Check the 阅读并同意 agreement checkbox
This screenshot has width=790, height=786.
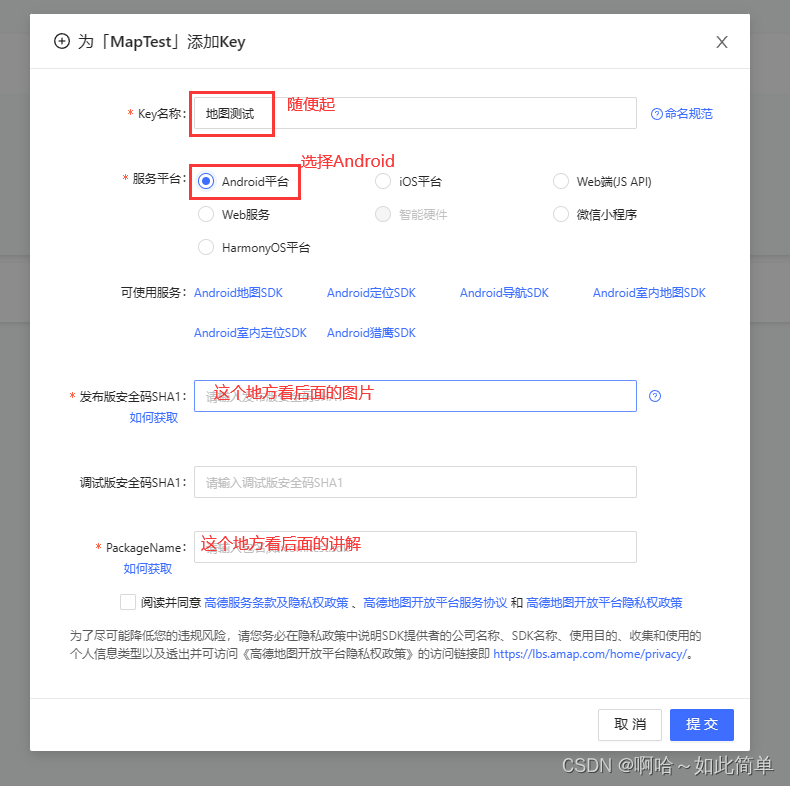click(128, 602)
